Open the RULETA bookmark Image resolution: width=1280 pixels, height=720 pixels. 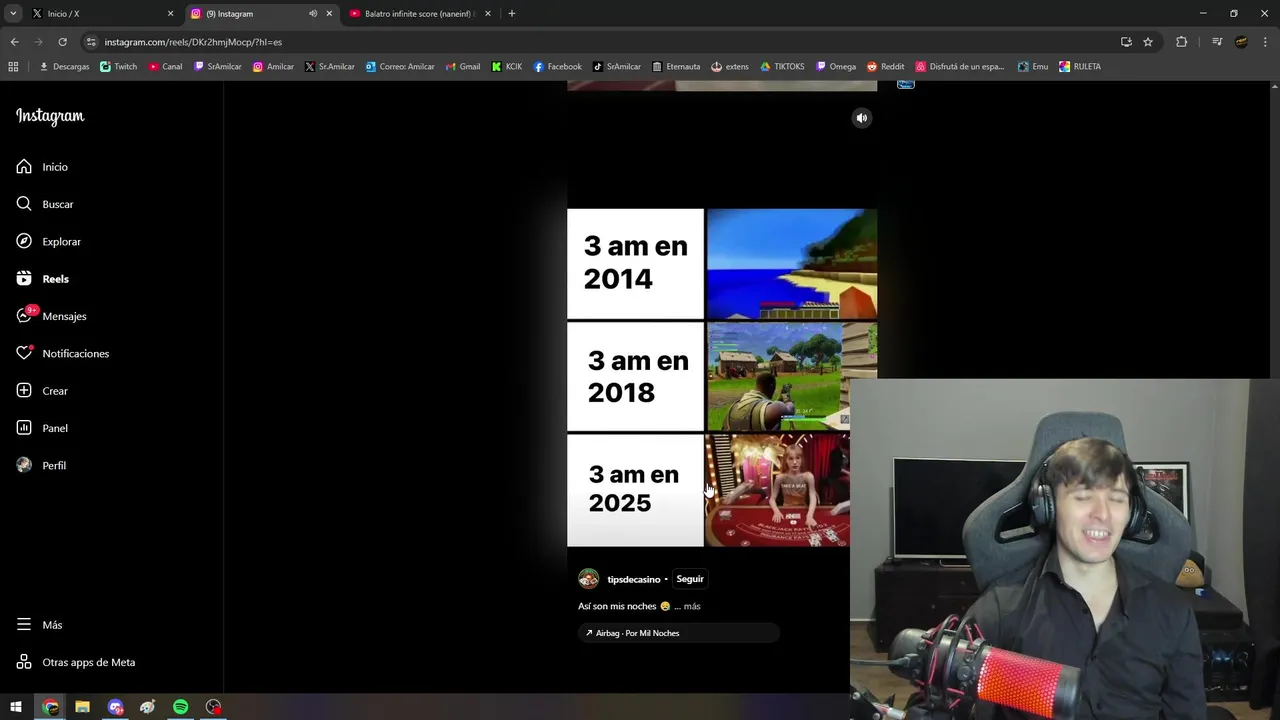[1080, 67]
